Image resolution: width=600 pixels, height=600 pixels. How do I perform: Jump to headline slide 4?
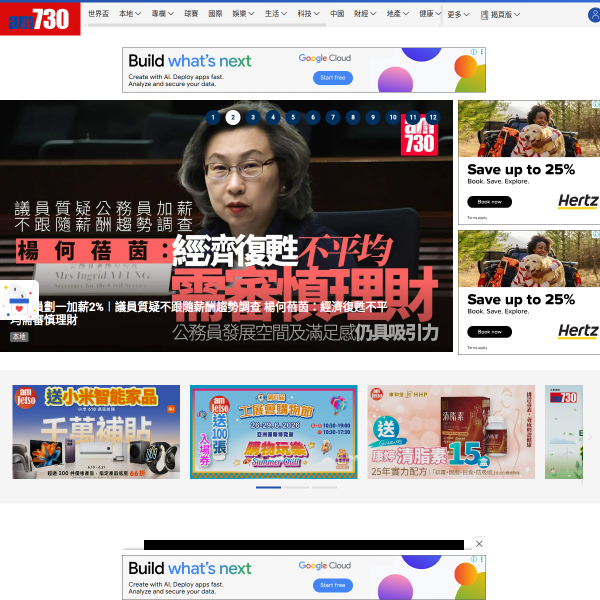273,117
